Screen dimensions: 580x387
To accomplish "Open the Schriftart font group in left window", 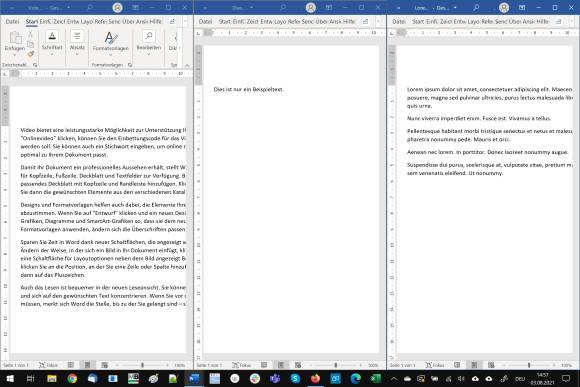I will pos(52,43).
